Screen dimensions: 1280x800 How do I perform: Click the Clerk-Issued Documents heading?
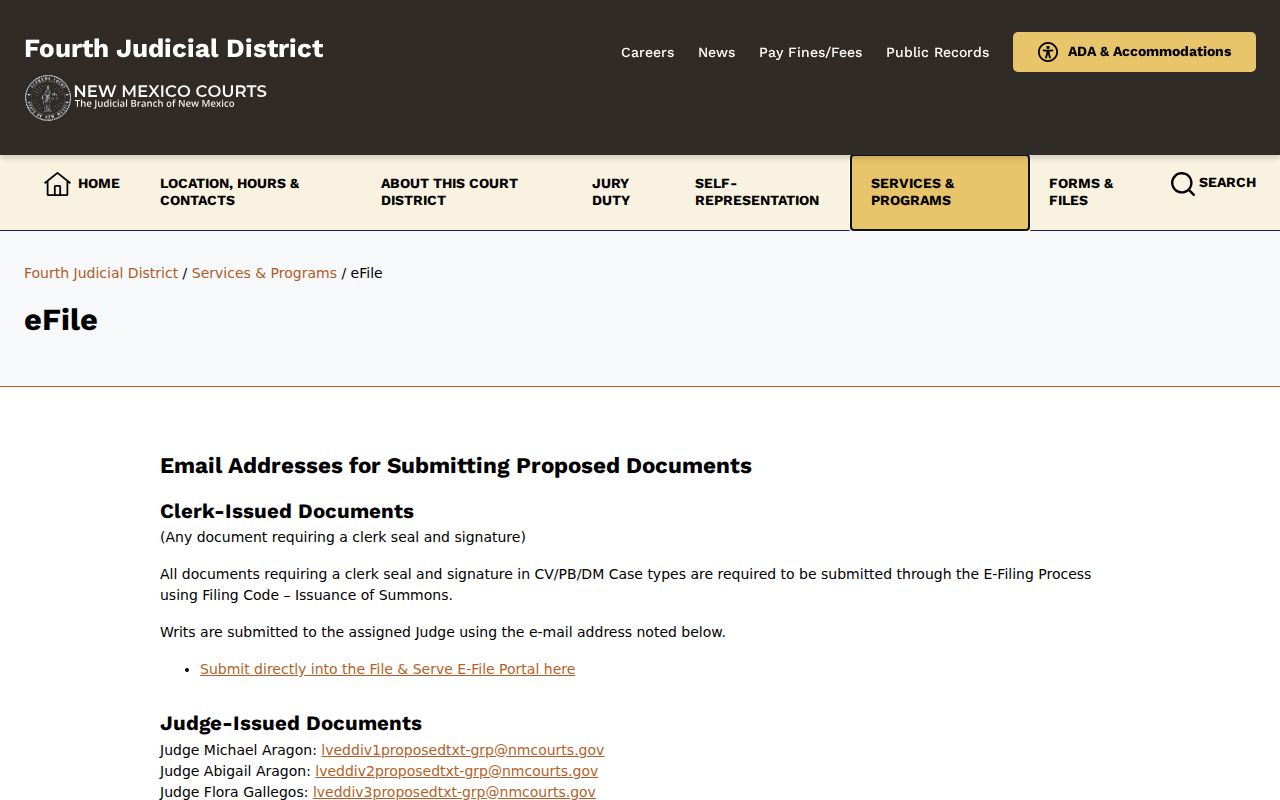287,511
